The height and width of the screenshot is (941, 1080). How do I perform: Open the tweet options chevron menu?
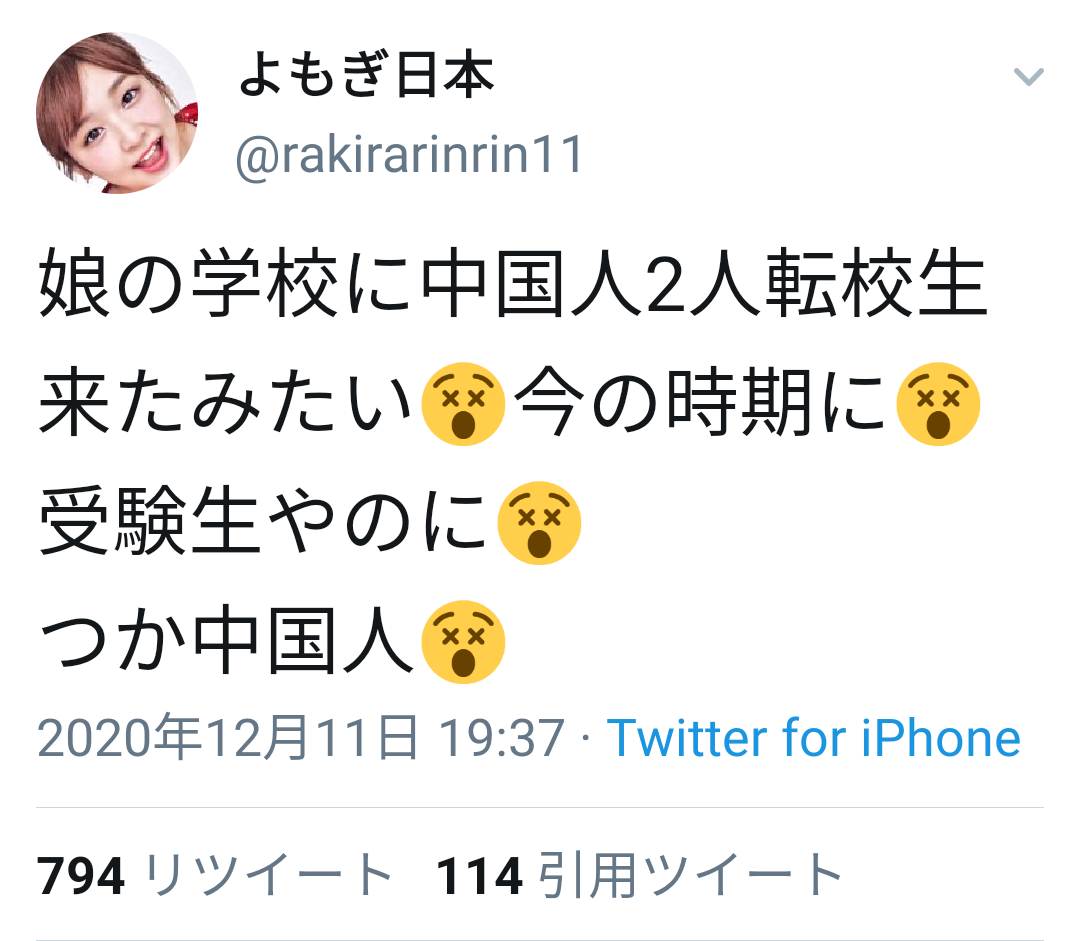(x=1028, y=76)
